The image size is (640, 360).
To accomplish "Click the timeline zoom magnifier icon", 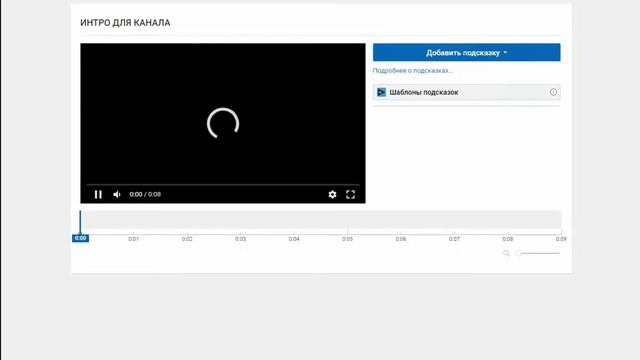I will pyautogui.click(x=506, y=253).
